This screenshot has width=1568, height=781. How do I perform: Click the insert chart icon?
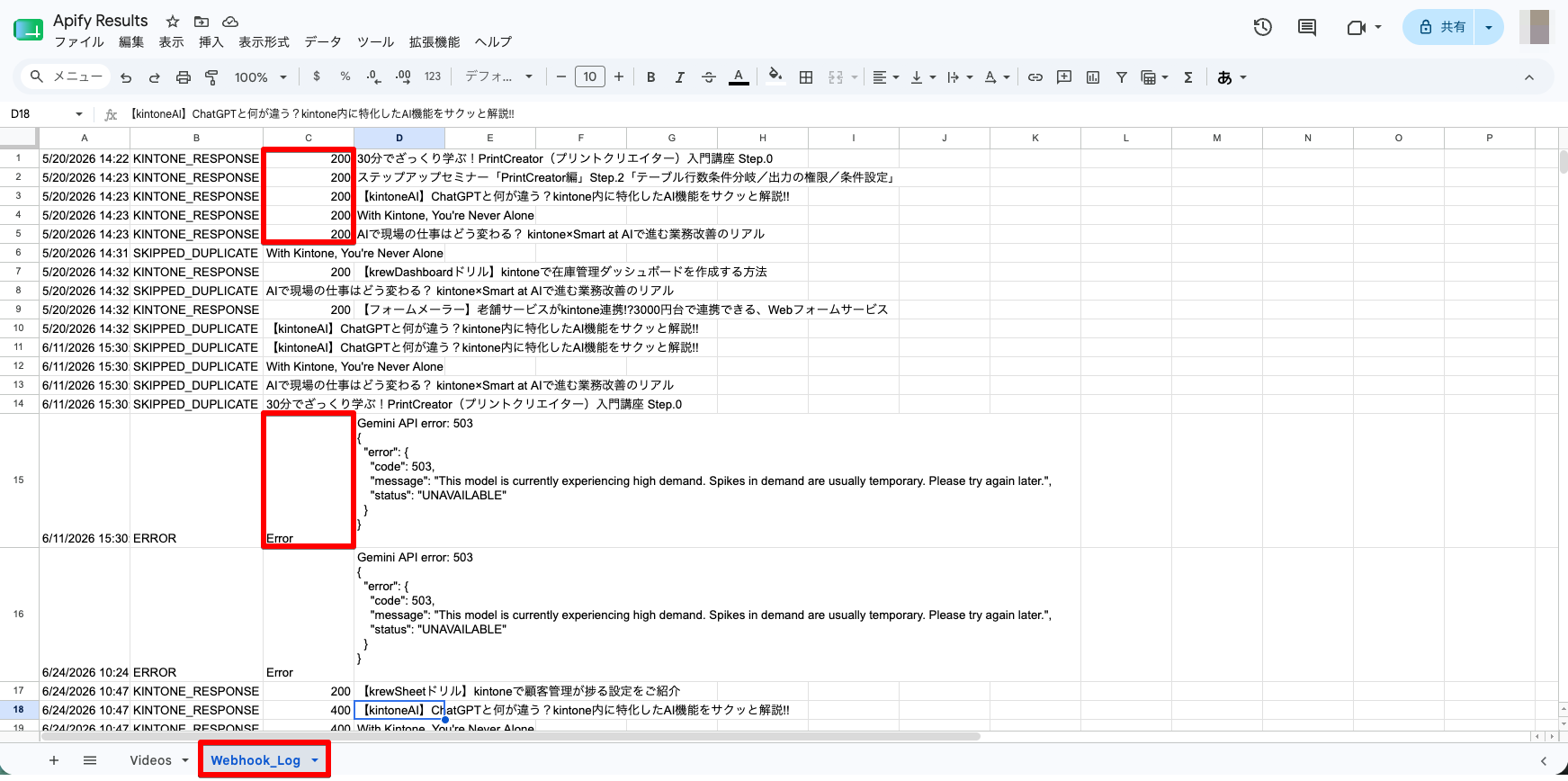(1093, 77)
